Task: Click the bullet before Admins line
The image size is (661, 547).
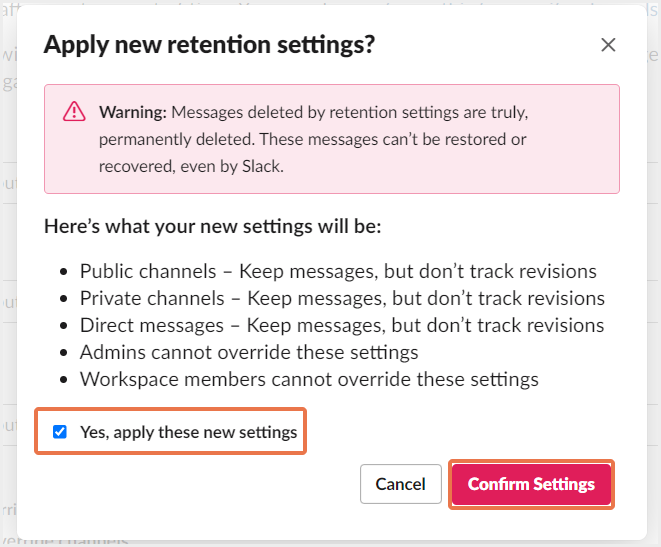Action: pos(65,353)
